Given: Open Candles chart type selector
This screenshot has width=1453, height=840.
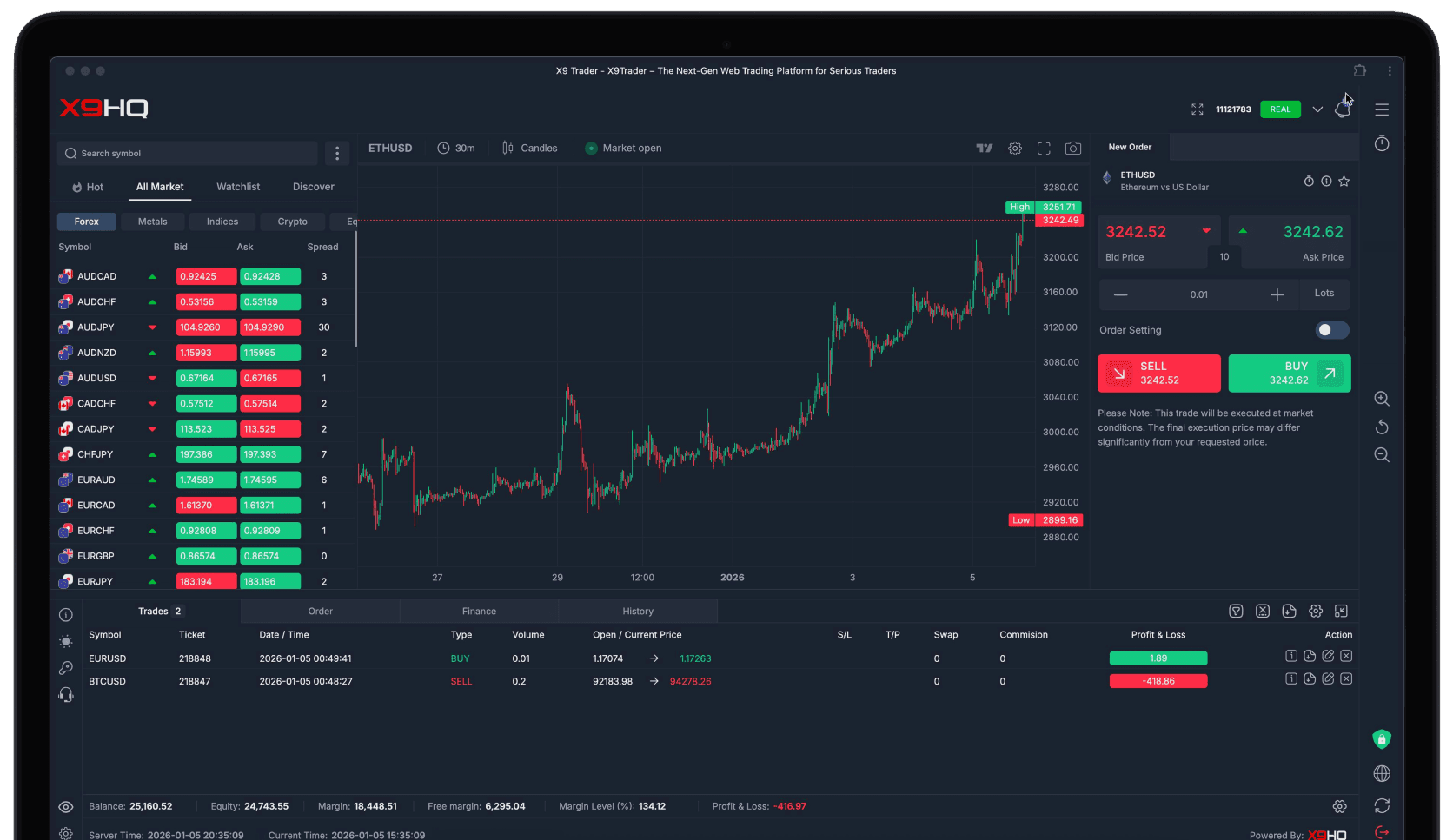Looking at the screenshot, I should pyautogui.click(x=529, y=149).
